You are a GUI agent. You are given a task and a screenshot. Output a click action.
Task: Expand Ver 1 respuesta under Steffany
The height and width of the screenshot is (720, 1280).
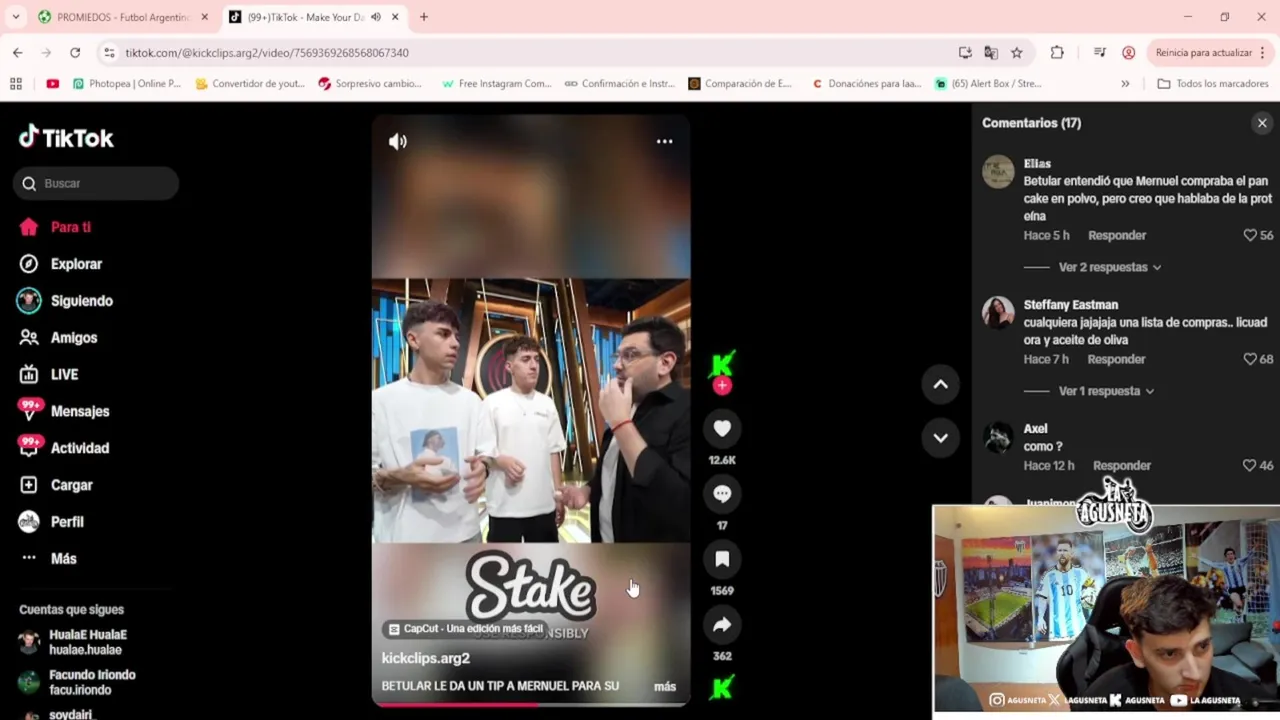pyautogui.click(x=1106, y=391)
